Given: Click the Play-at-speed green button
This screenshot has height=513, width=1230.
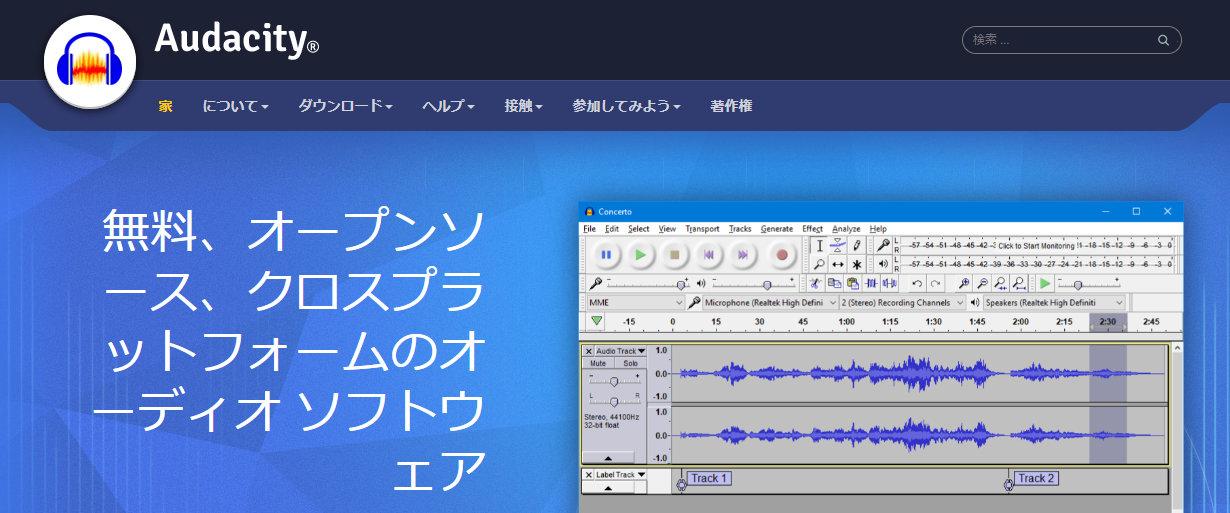Looking at the screenshot, I should click(1045, 283).
